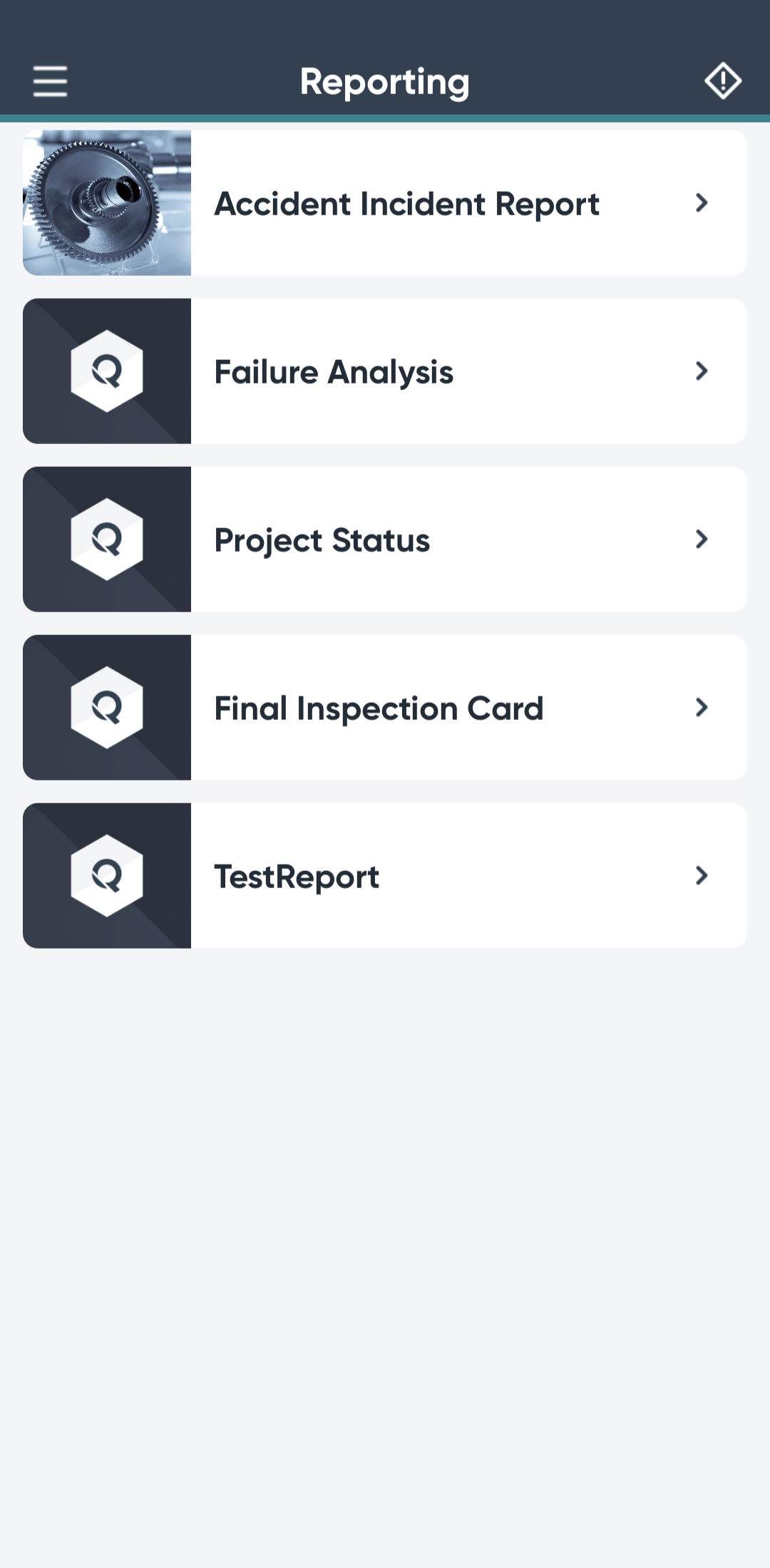Open the Project Status report
This screenshot has height=1568, width=770.
[x=322, y=540]
